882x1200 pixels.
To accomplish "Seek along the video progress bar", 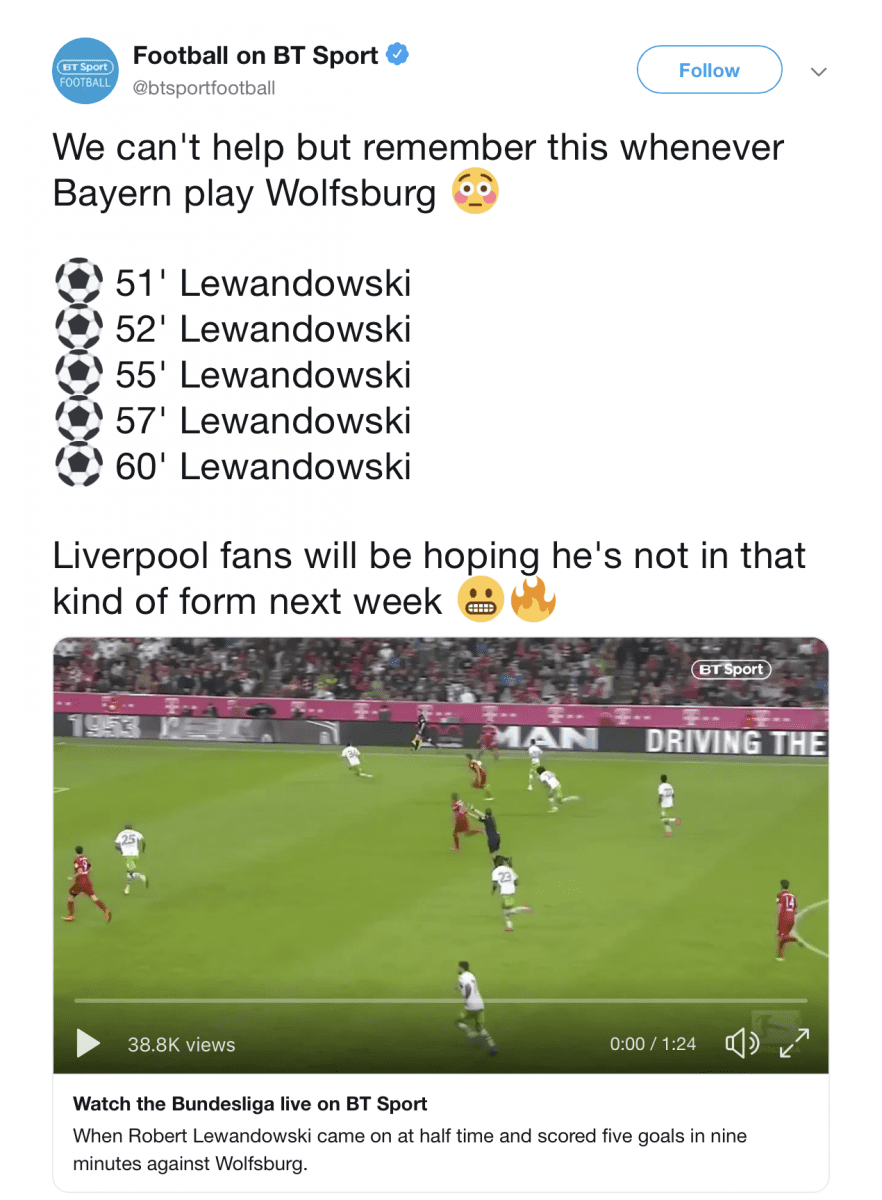I will pos(440,1000).
